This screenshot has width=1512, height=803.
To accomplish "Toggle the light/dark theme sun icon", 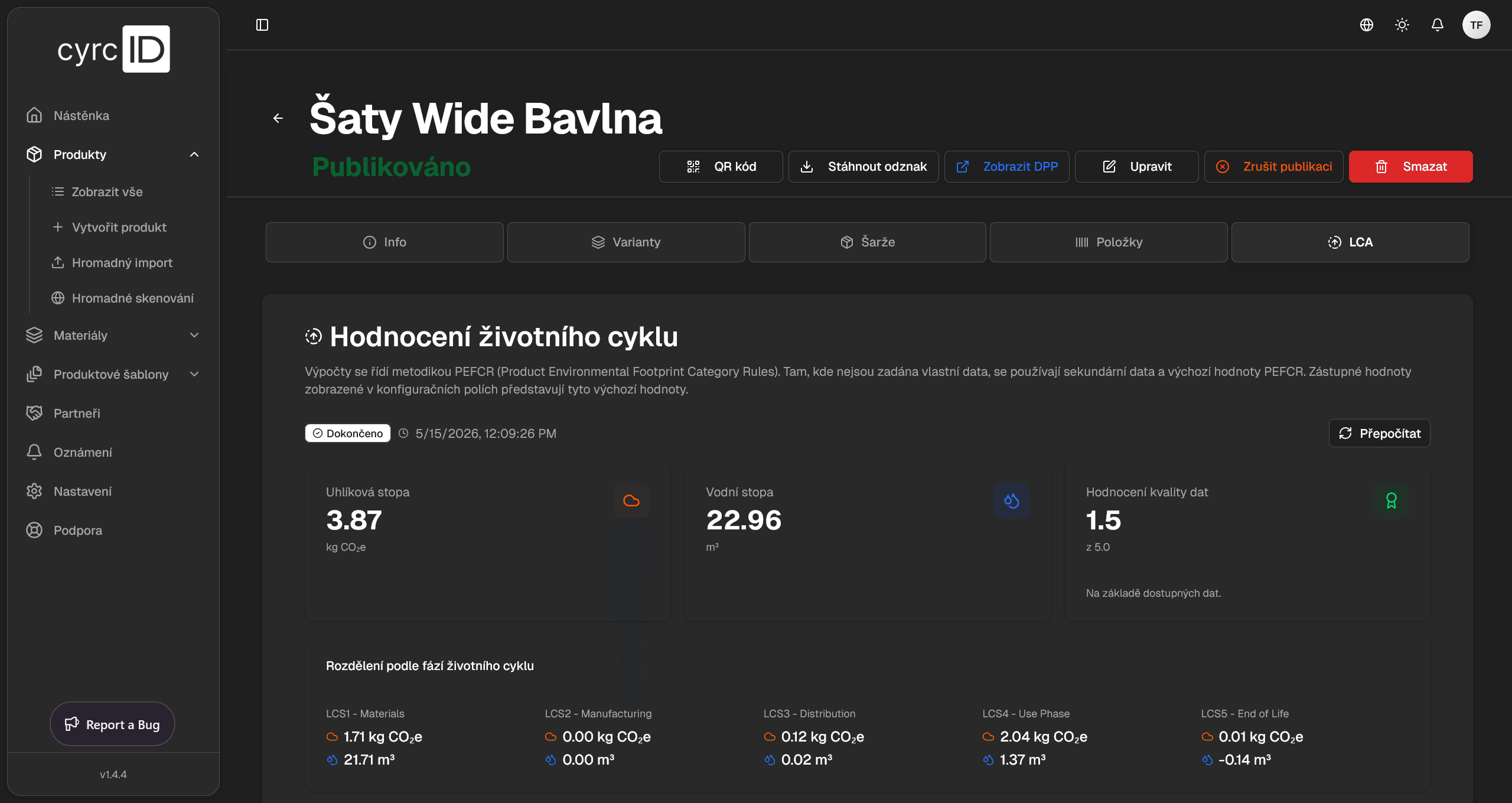I will 1402,25.
